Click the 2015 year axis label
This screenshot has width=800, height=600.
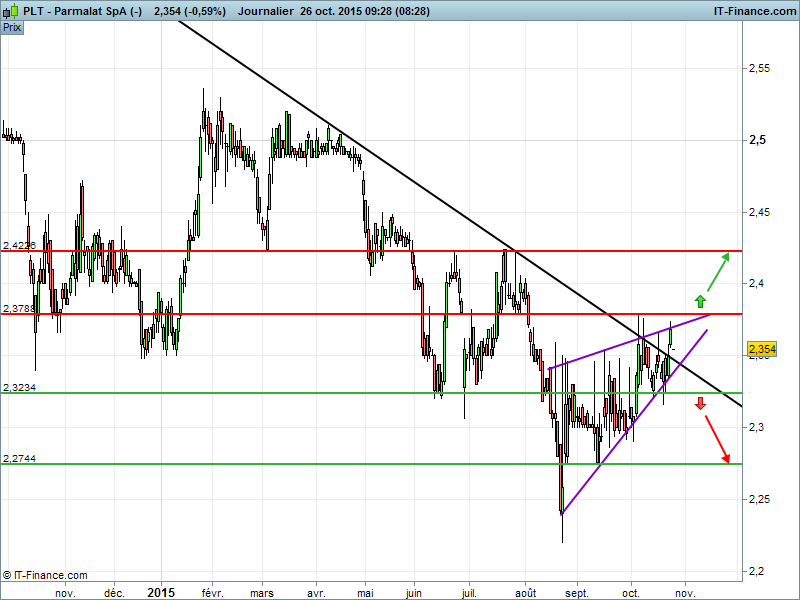[161, 592]
